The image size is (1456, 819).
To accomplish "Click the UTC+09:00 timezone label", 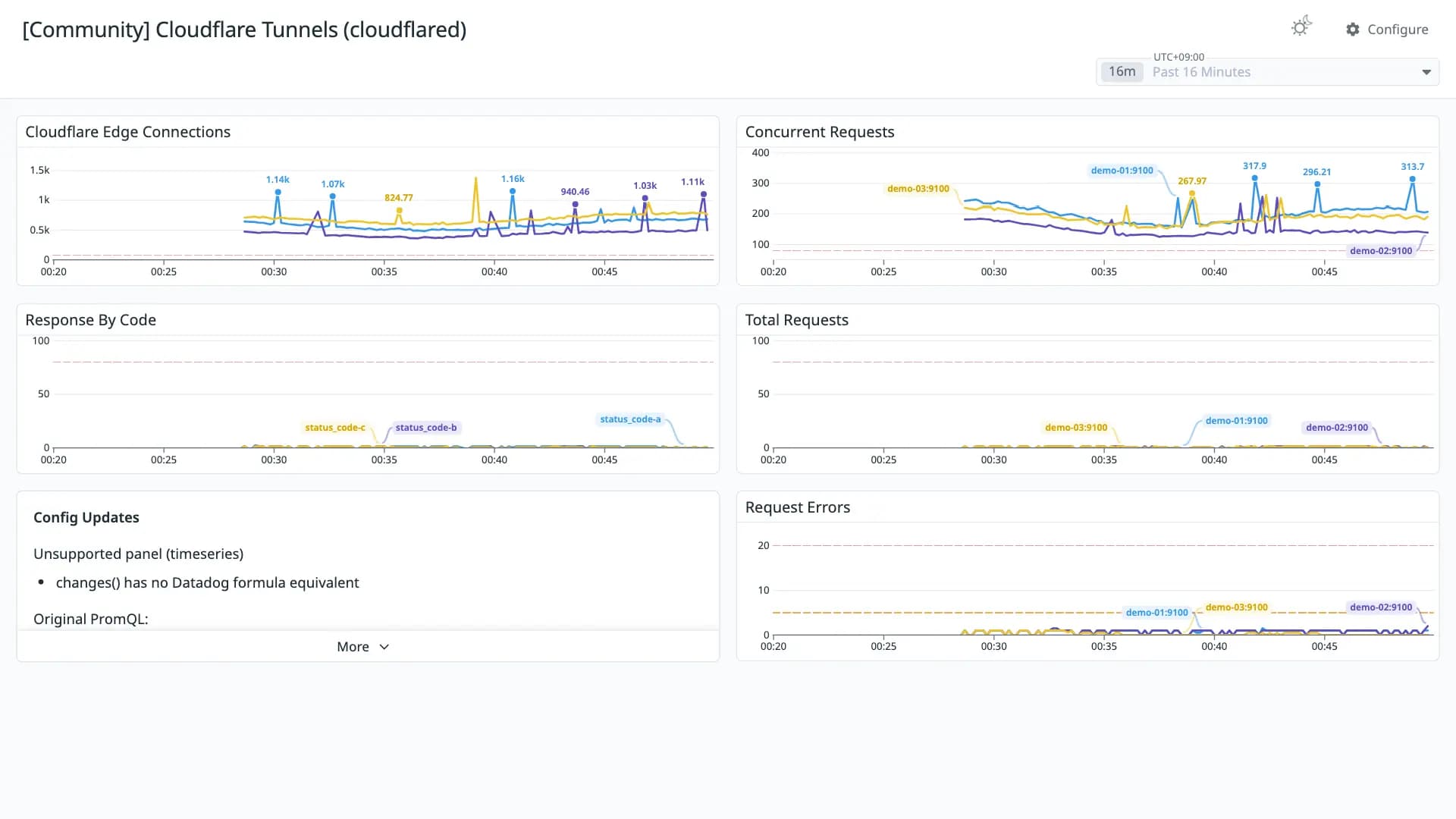I will (x=1178, y=57).
